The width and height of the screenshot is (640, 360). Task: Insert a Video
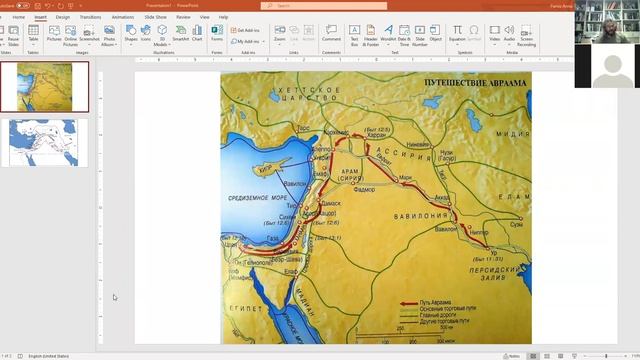494,35
